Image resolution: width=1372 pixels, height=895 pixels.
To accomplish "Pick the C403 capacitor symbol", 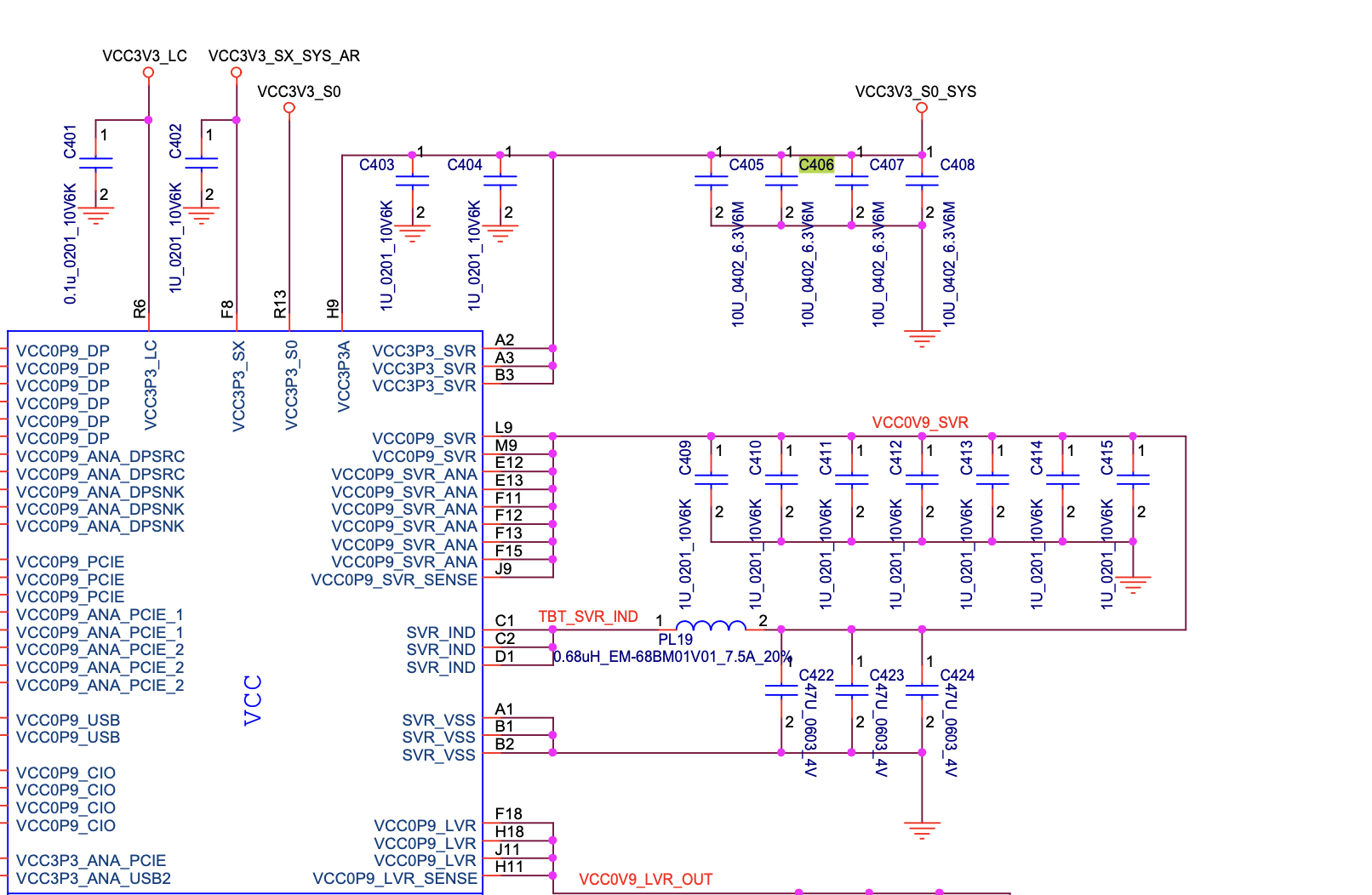I will click(413, 180).
